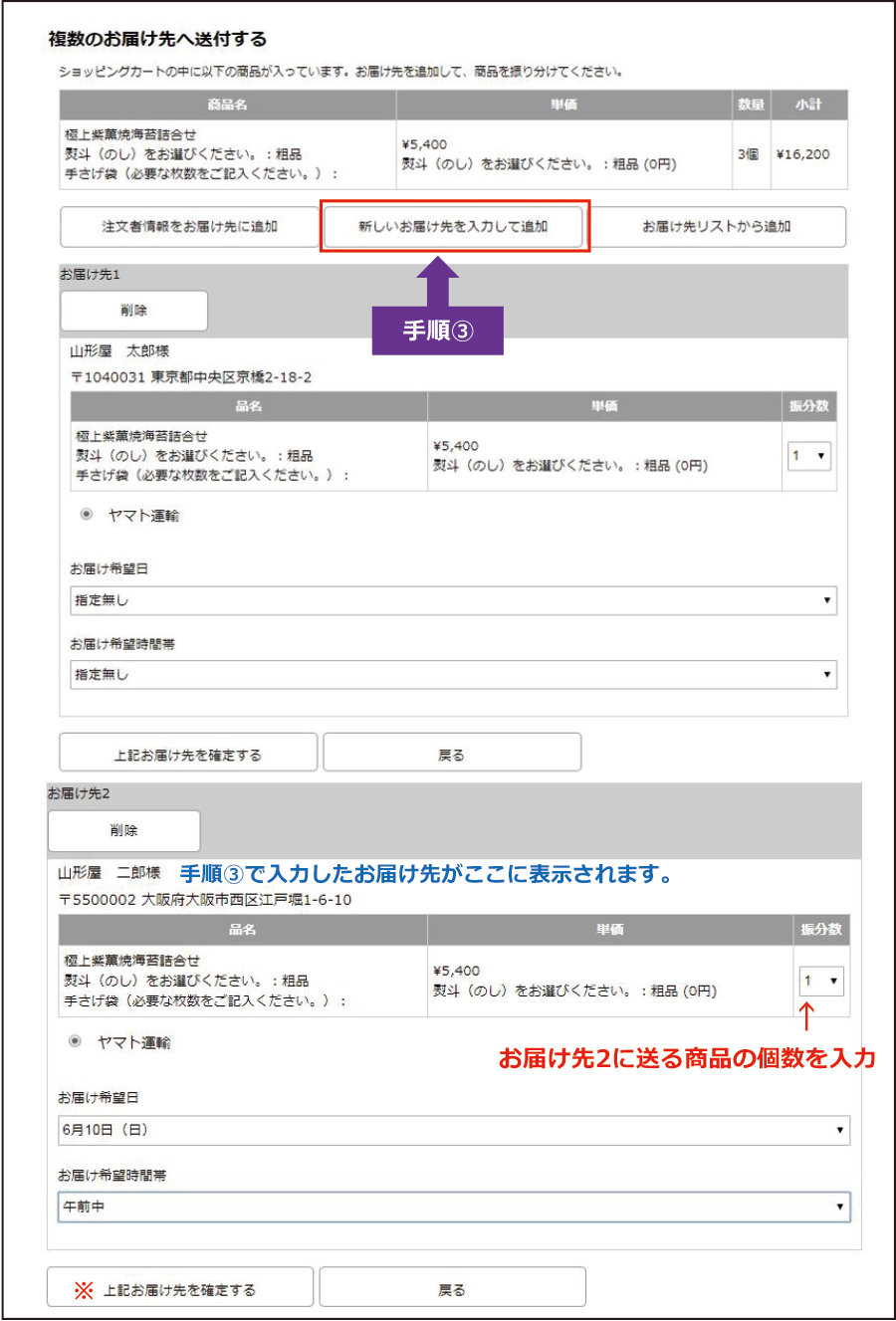Screen dimensions: 896x1321
Task: Expand お届け希望日 dropdown showing 指定無し
Action: coord(453,600)
